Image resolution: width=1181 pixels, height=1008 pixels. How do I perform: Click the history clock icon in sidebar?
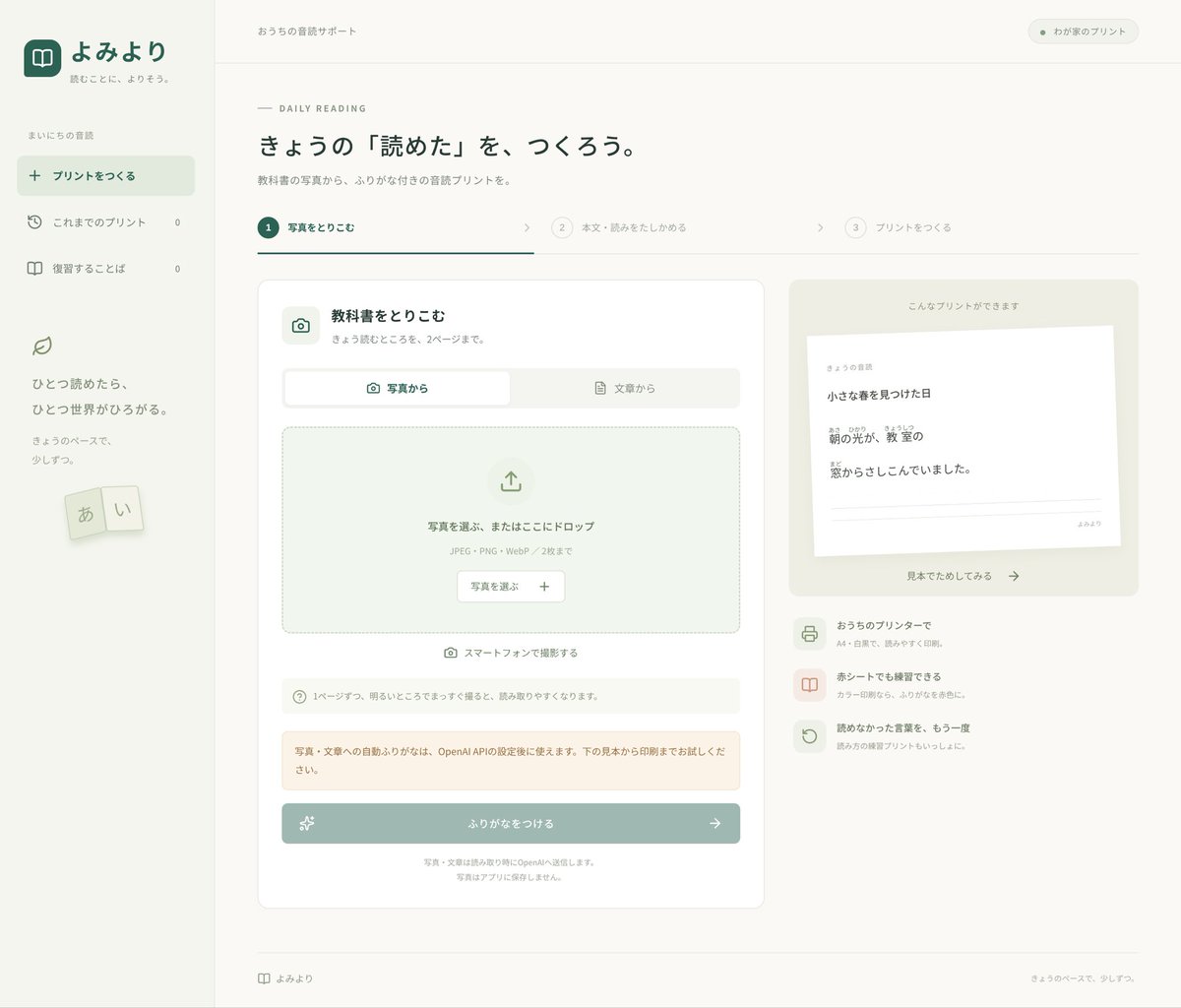tap(34, 222)
